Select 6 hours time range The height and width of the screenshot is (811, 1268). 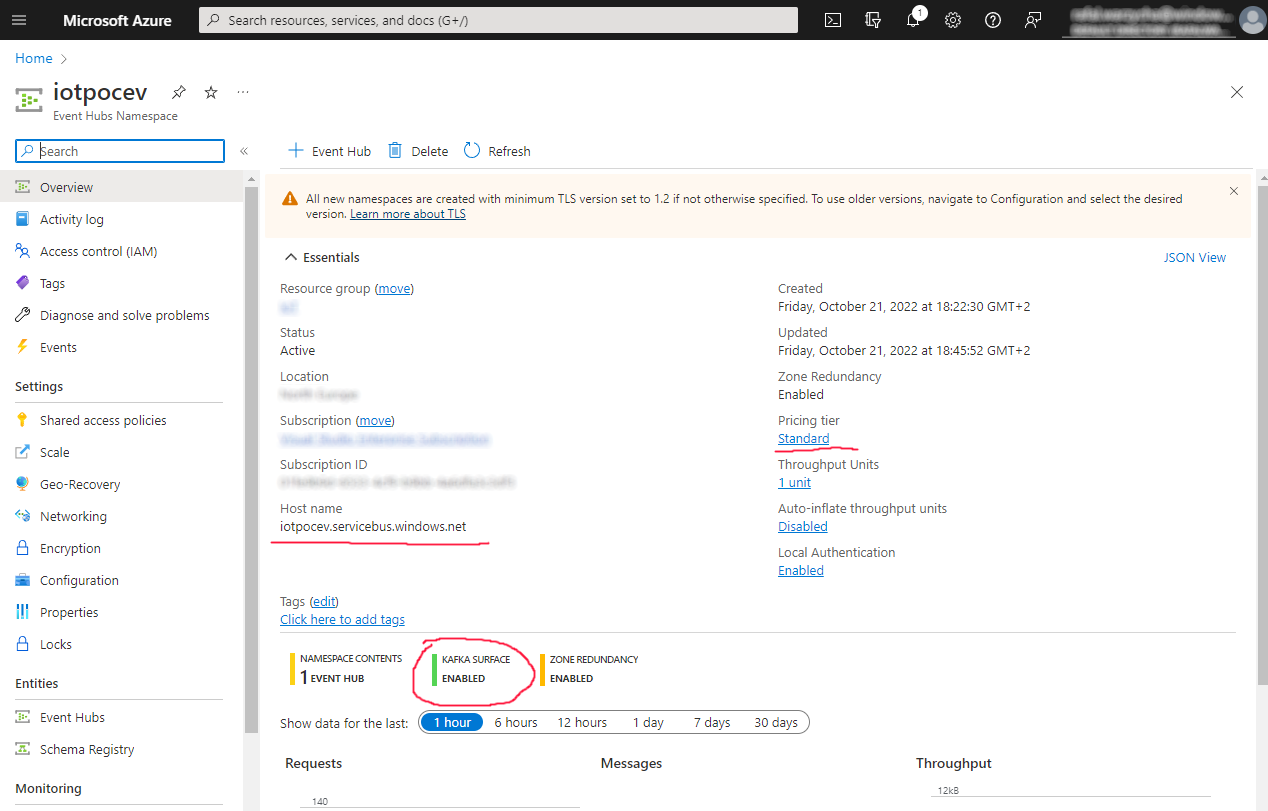516,722
